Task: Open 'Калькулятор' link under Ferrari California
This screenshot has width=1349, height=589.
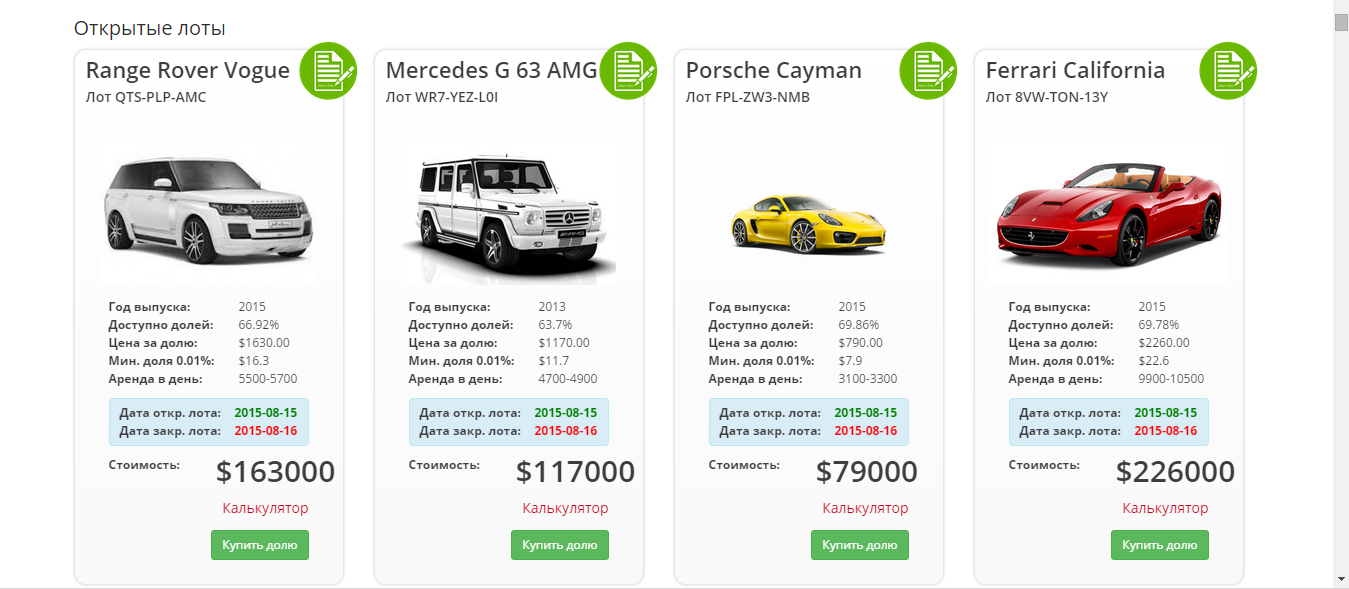Action: (1165, 508)
